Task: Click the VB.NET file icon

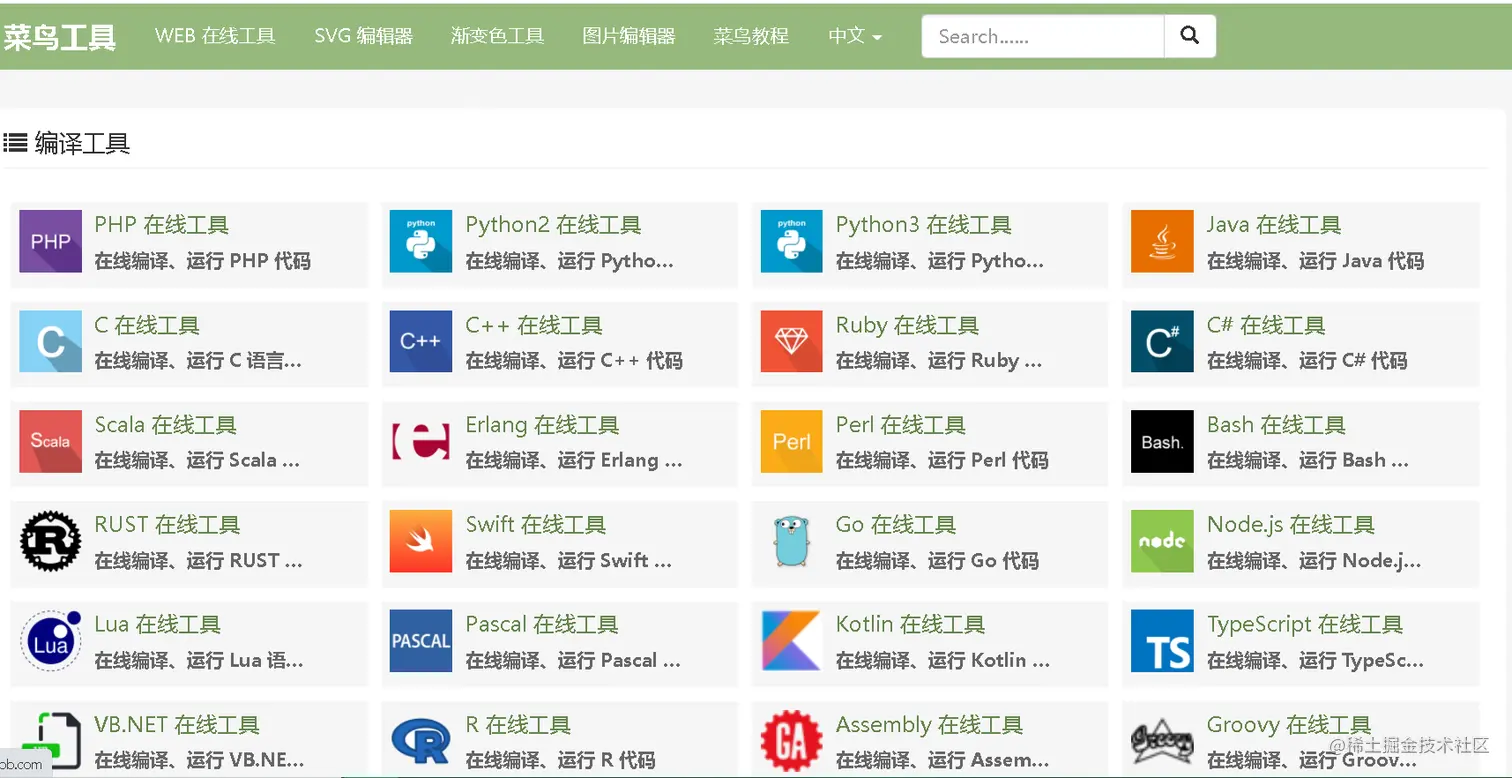Action: [x=51, y=741]
